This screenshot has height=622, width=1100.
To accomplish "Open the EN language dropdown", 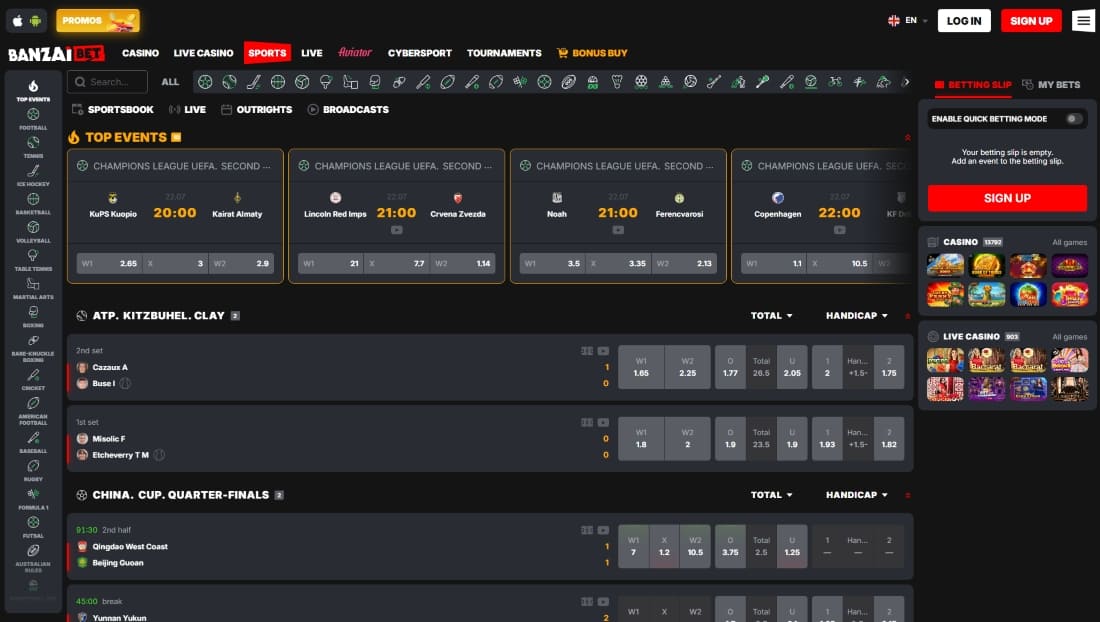I will pos(908,20).
